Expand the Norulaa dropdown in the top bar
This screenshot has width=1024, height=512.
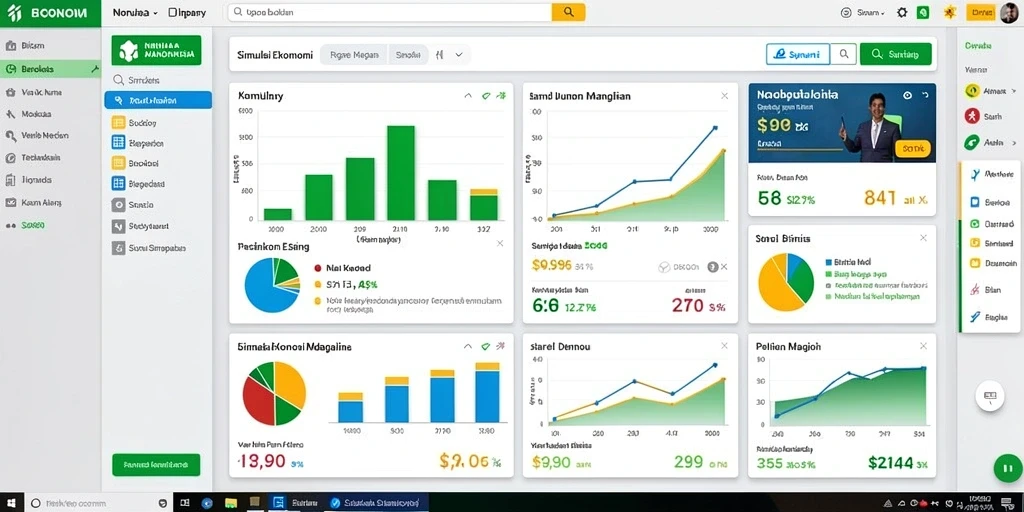(135, 12)
